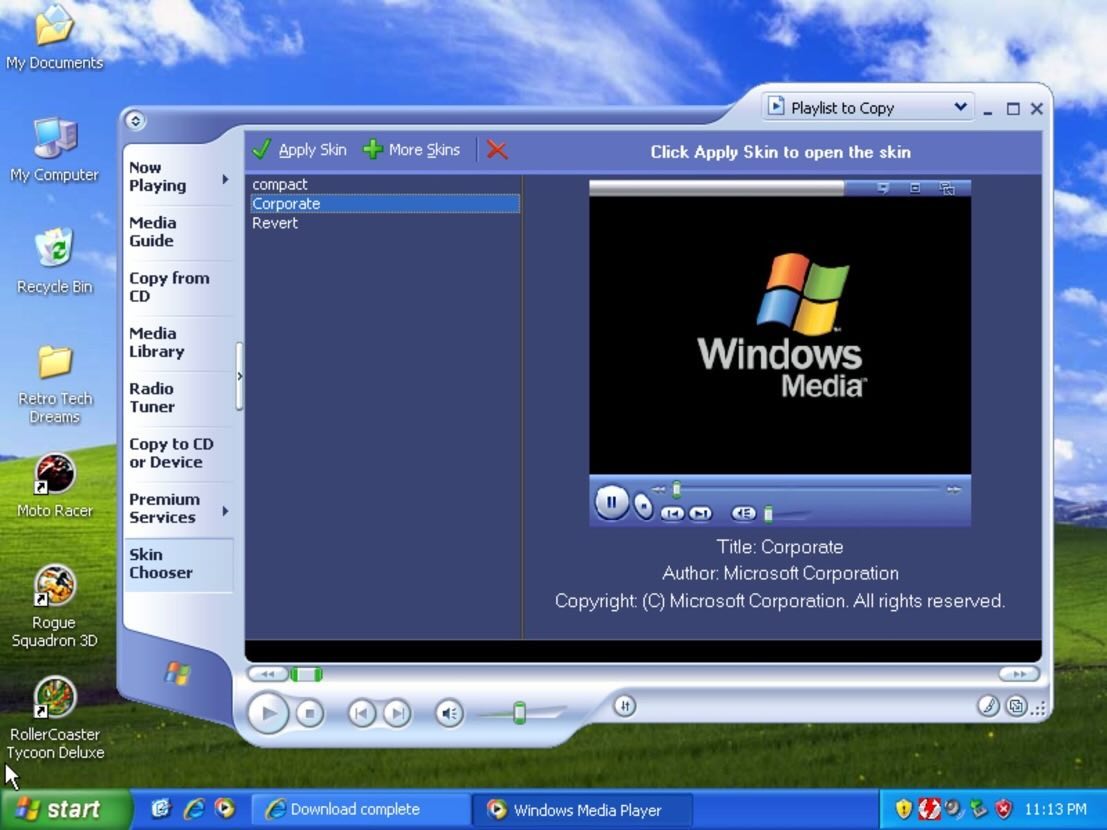Viewport: 1107px width, 830px height.
Task: Click the More Skins plus icon
Action: pyautogui.click(x=371, y=149)
